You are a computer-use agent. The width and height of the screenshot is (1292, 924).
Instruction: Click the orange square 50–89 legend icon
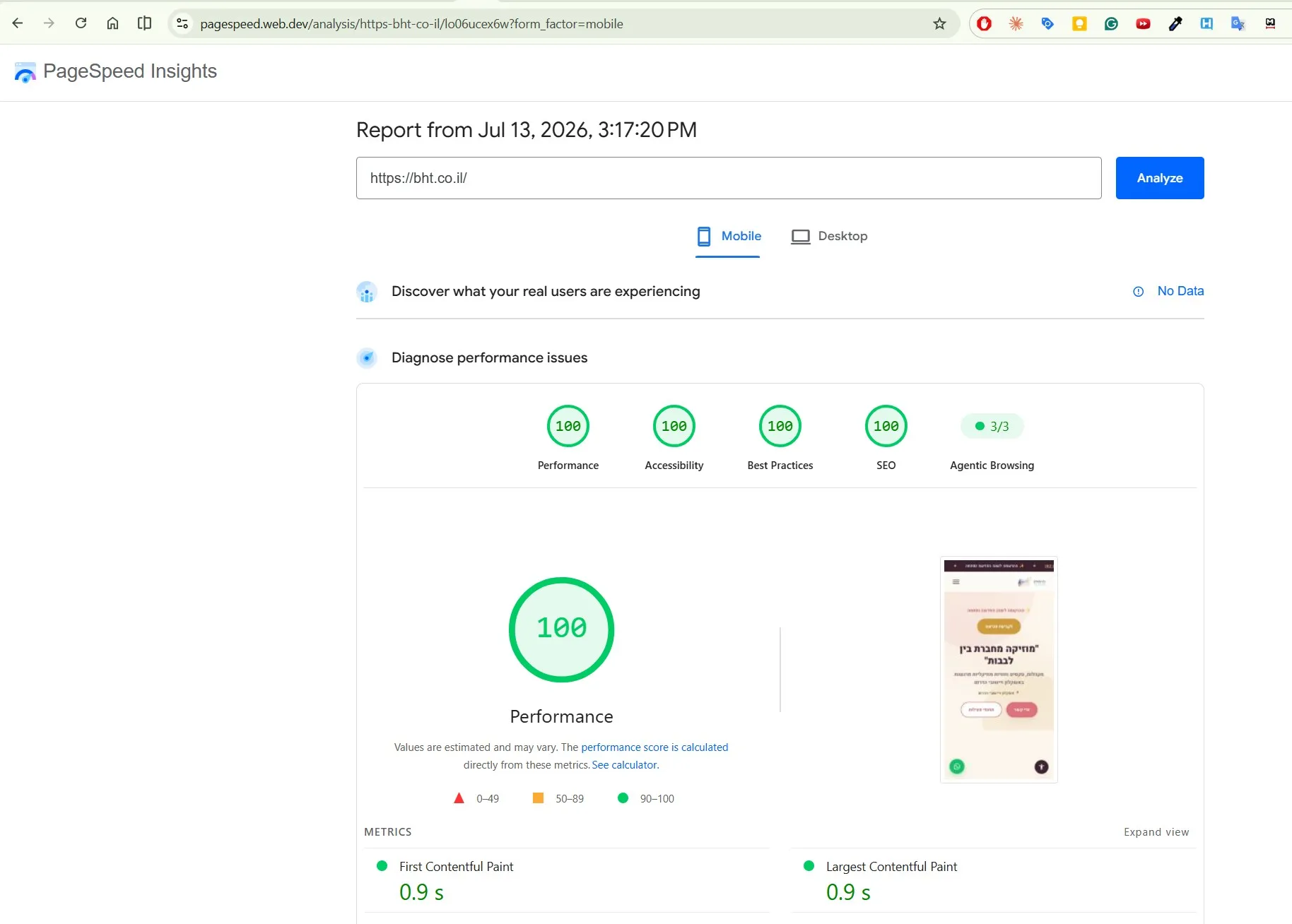coord(538,798)
